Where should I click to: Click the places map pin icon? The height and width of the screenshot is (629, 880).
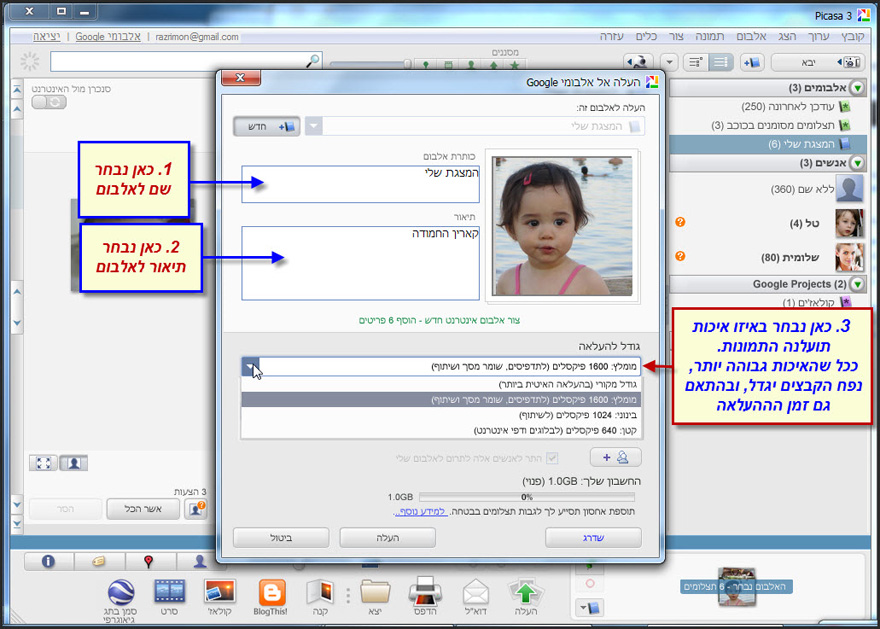pyautogui.click(x=149, y=561)
